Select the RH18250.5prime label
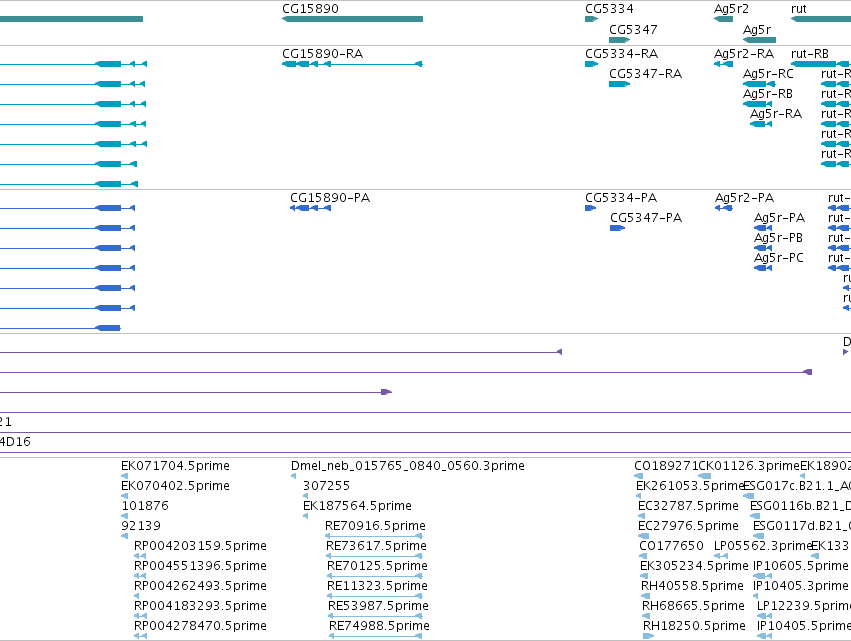 (x=694, y=626)
